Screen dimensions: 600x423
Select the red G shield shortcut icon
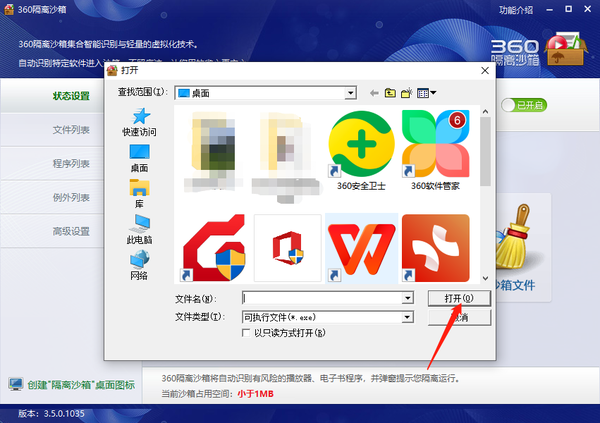click(x=214, y=248)
